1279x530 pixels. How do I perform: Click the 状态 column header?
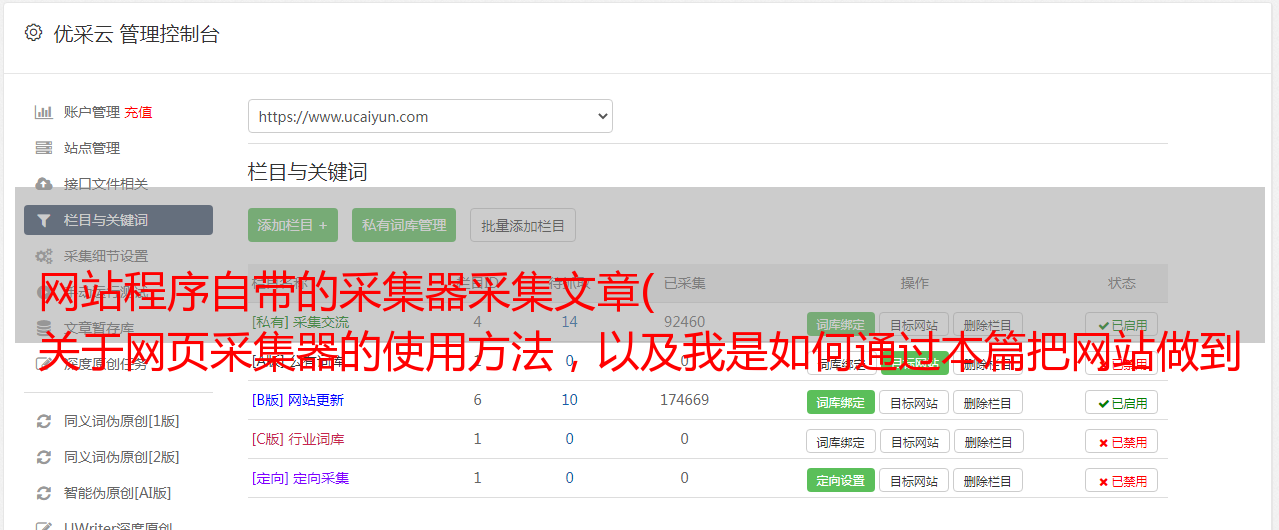click(x=1122, y=283)
